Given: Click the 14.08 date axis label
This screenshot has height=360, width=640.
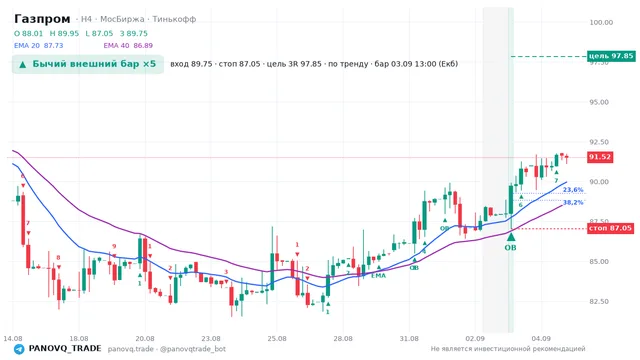Looking at the screenshot, I should 13,339.
